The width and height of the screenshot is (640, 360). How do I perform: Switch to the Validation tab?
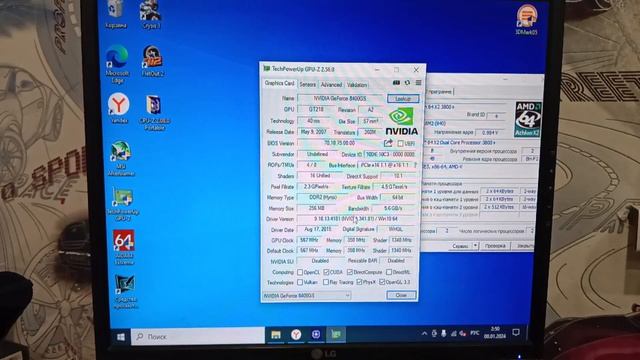coord(357,85)
